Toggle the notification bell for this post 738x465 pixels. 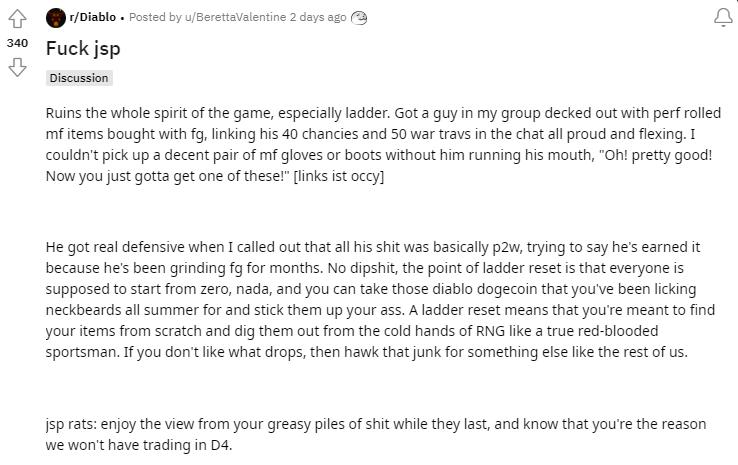tap(722, 17)
